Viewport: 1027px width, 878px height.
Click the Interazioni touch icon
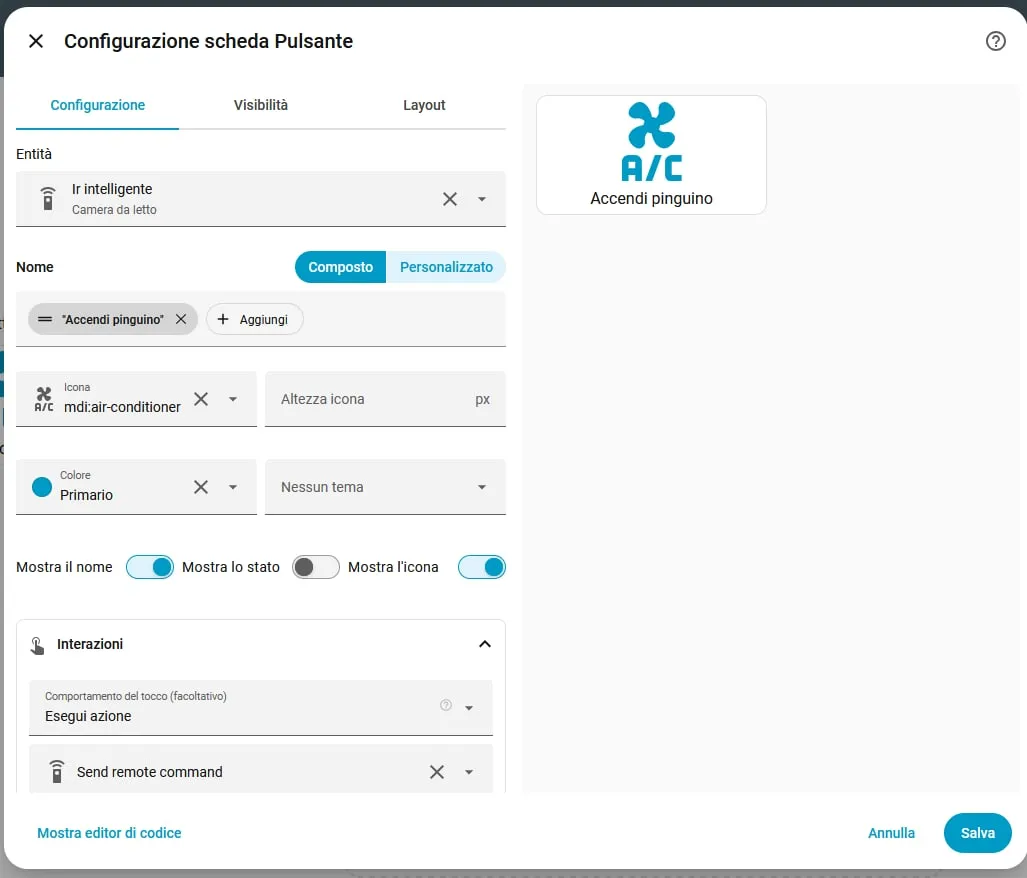tap(37, 646)
